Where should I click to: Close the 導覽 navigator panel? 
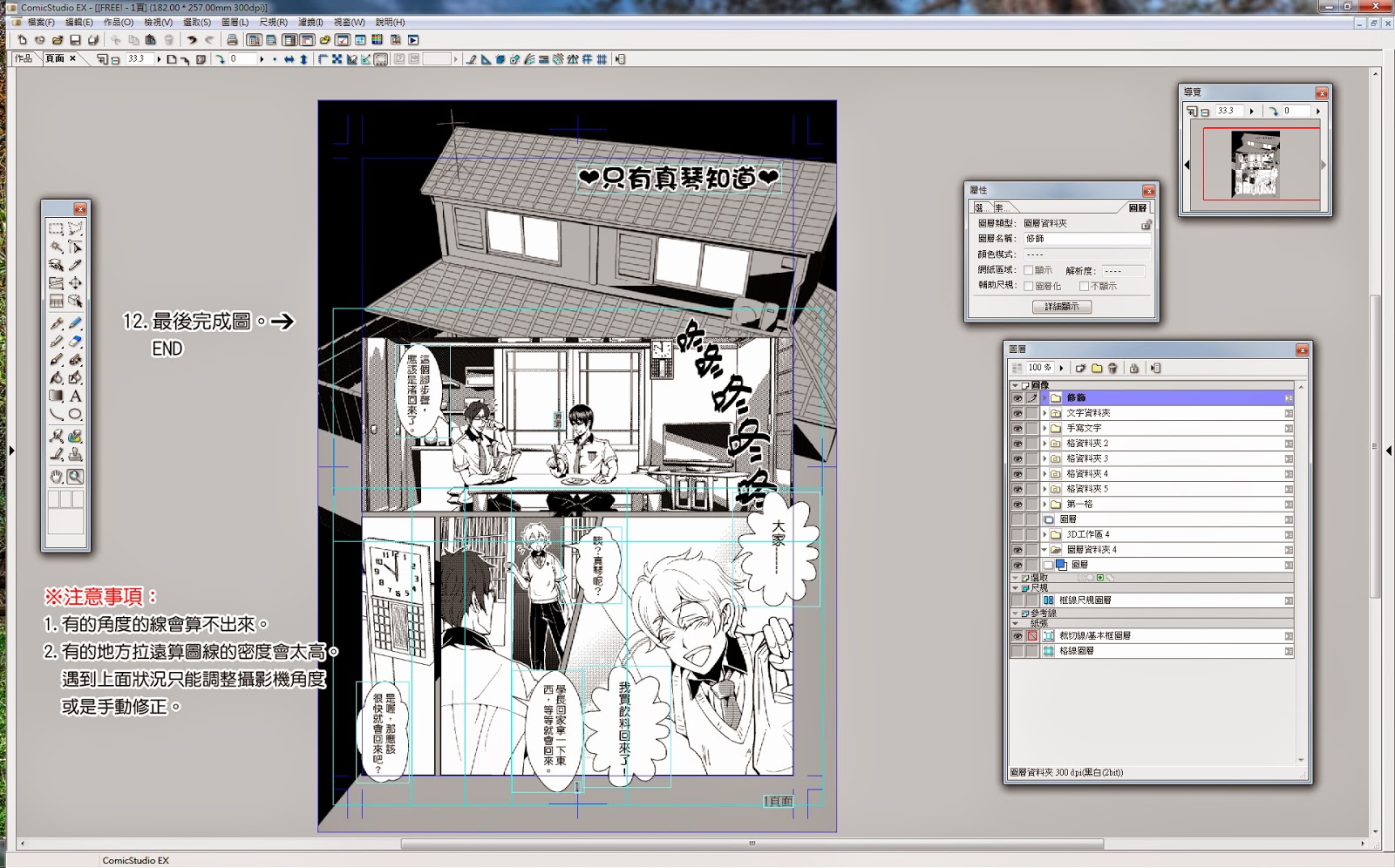pyautogui.click(x=1322, y=92)
